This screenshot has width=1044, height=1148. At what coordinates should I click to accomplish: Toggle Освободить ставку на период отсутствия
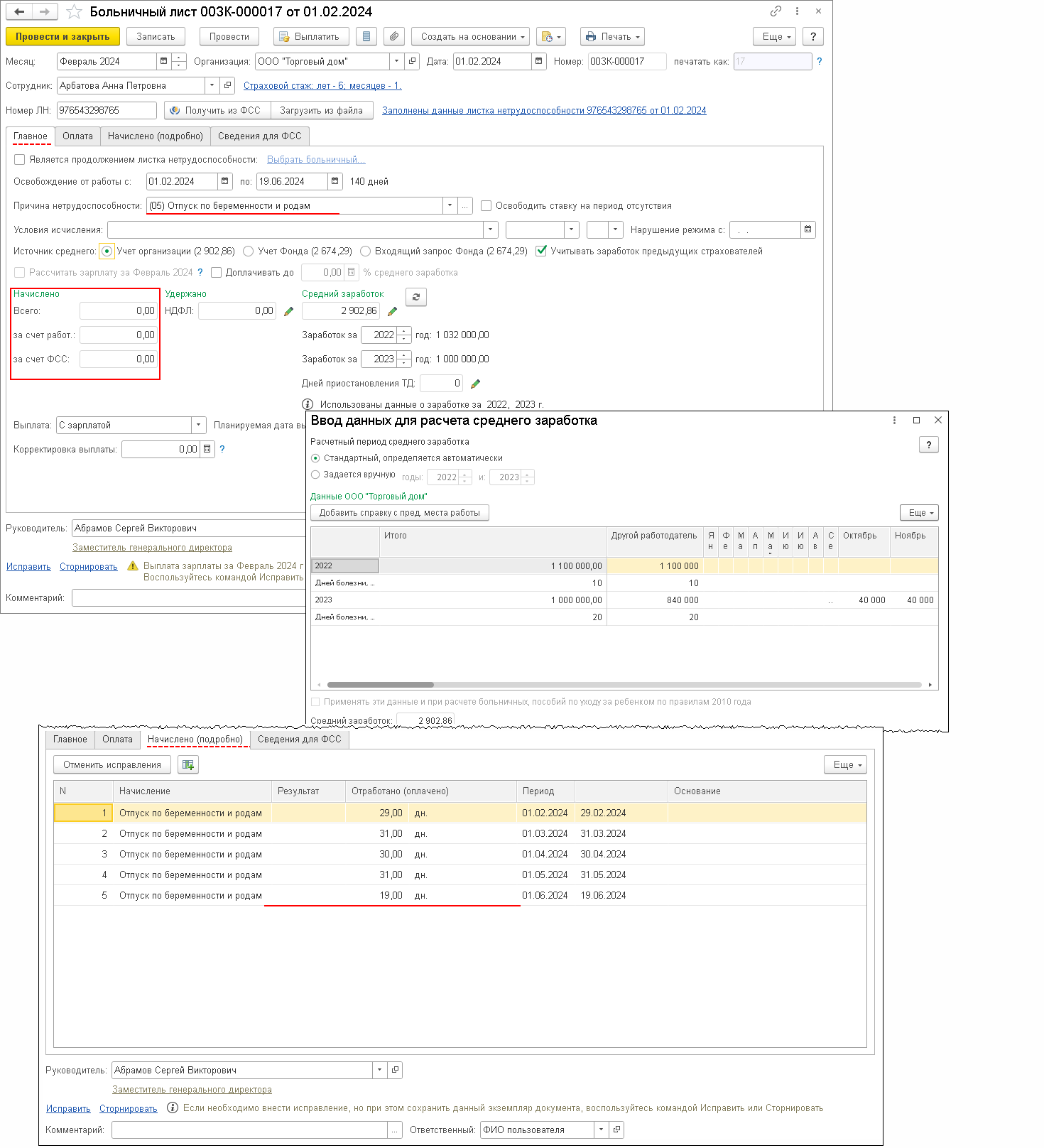pyautogui.click(x=486, y=206)
